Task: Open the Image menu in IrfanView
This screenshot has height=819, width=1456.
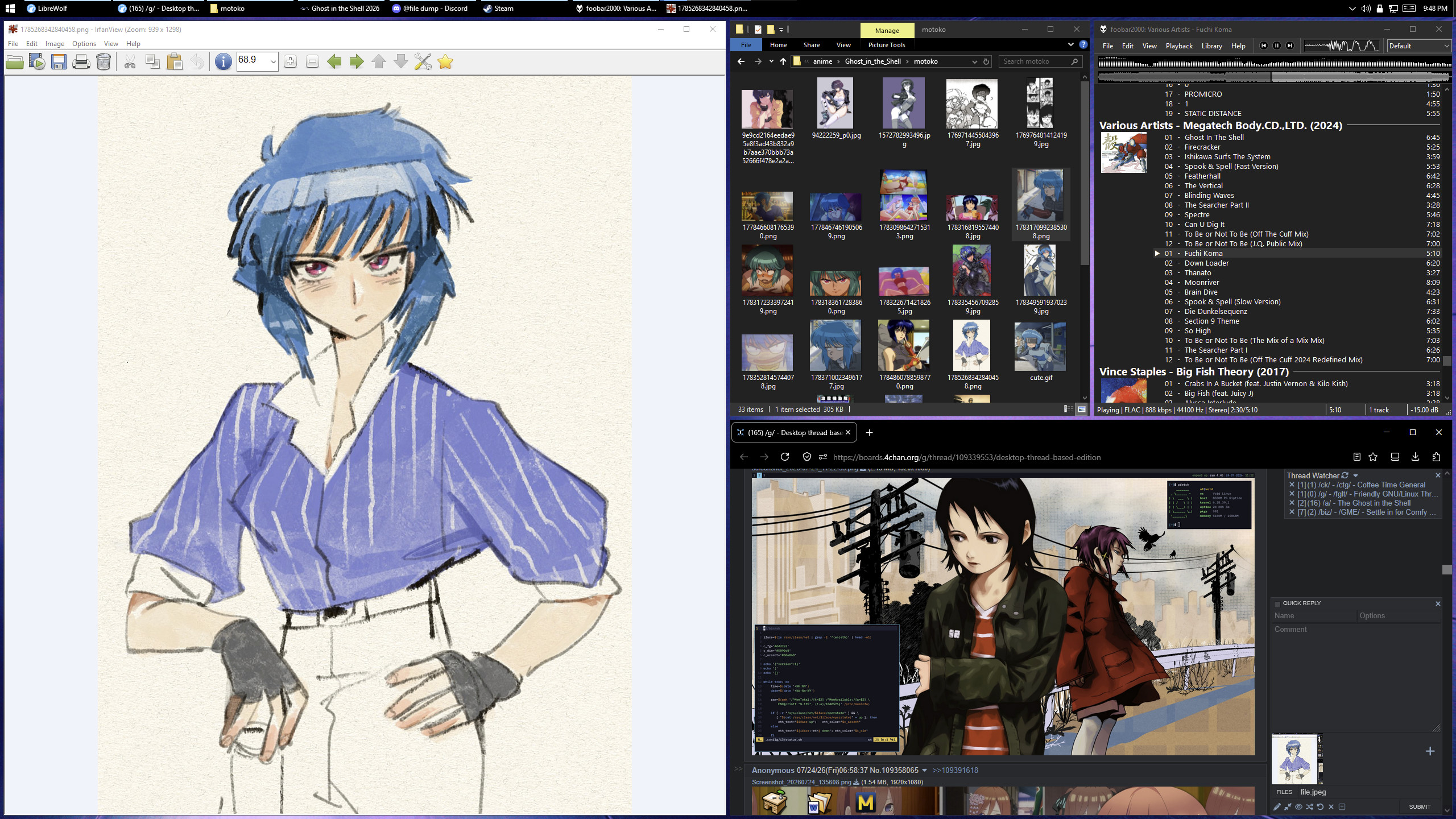Action: (55, 44)
